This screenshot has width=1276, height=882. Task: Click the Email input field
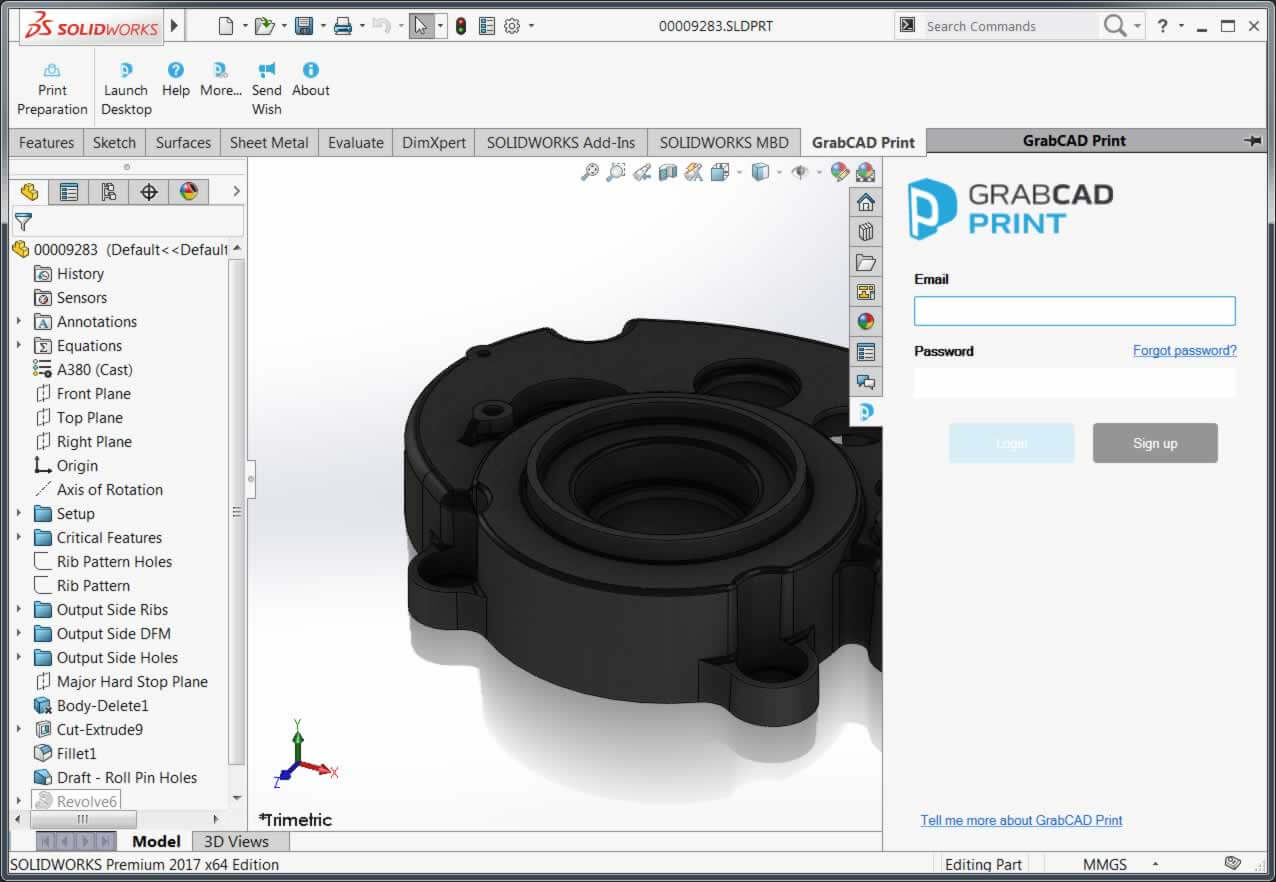point(1073,311)
